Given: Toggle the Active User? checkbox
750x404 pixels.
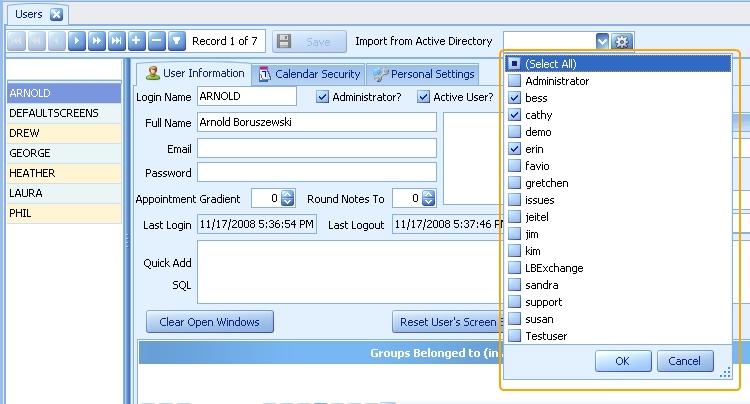Looking at the screenshot, I should click(423, 97).
